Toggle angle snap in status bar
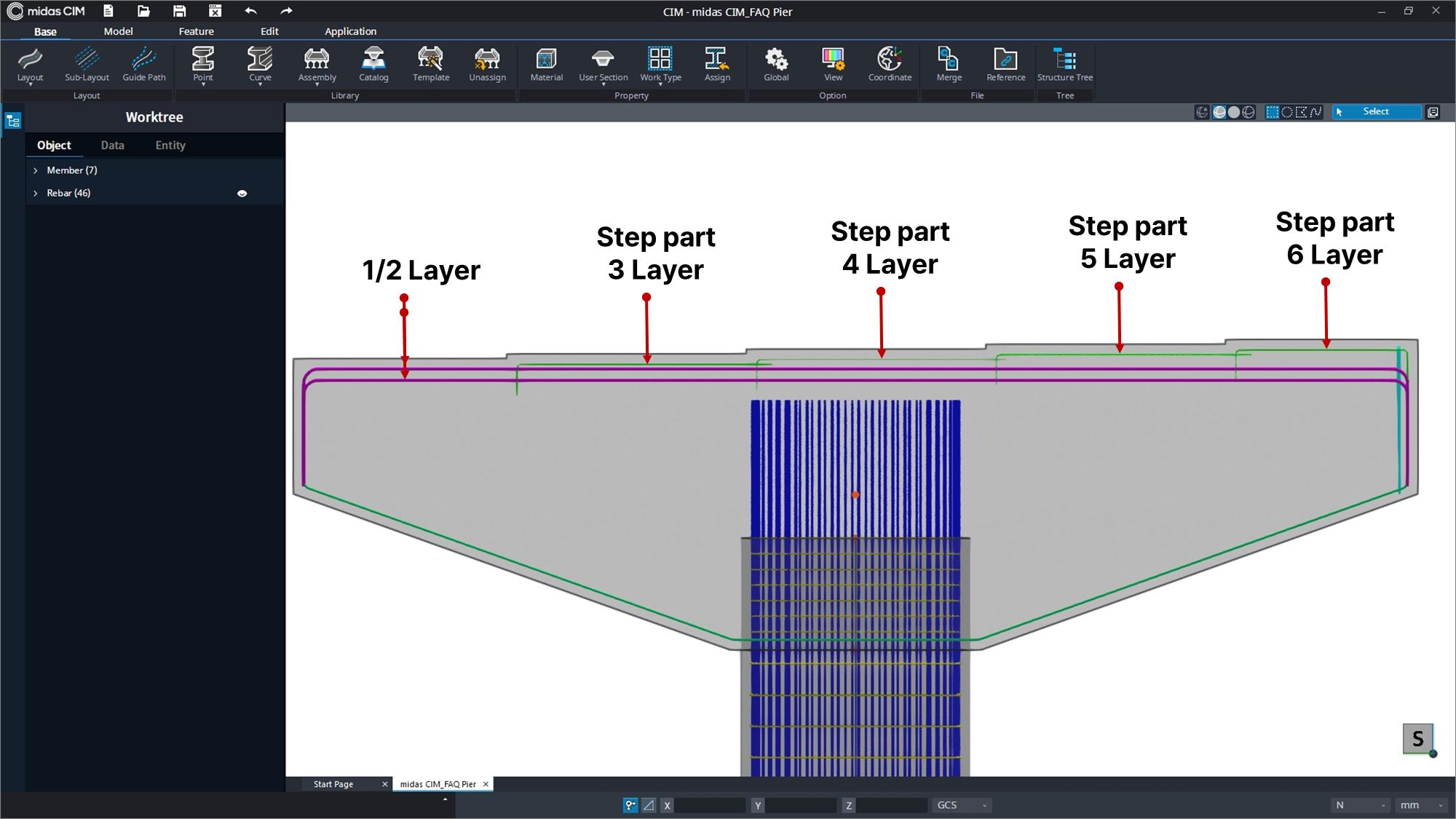 [649, 805]
